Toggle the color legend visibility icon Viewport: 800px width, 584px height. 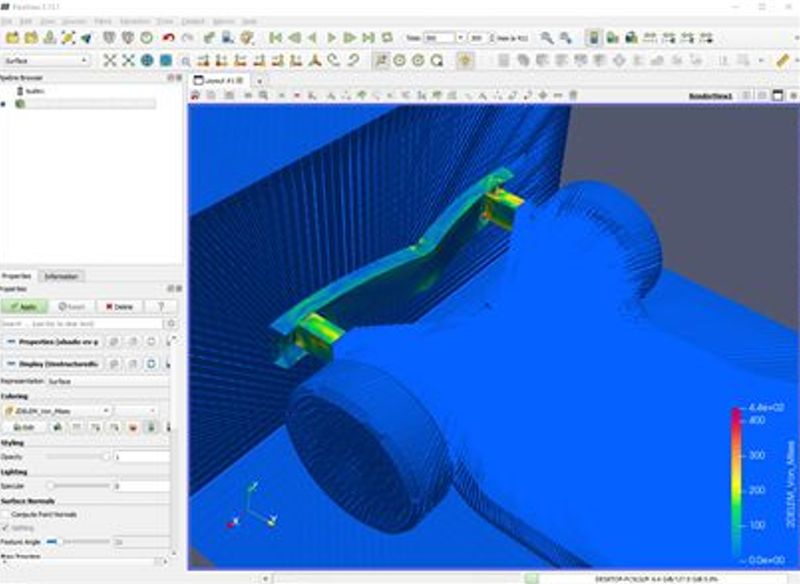click(x=593, y=38)
